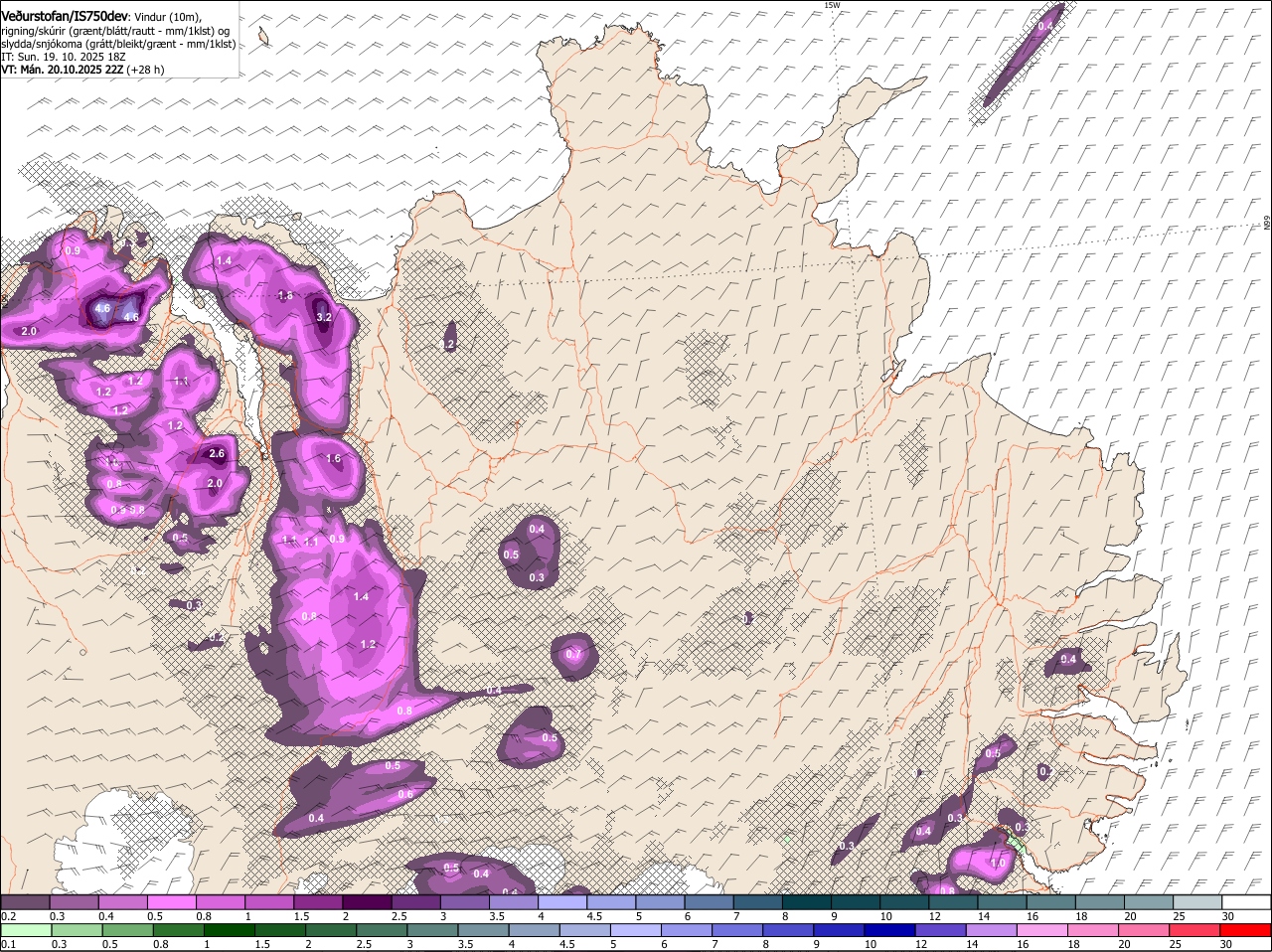Pick the upper scale swatch starting at 2.5
This screenshot has height=952, width=1272.
415,902
